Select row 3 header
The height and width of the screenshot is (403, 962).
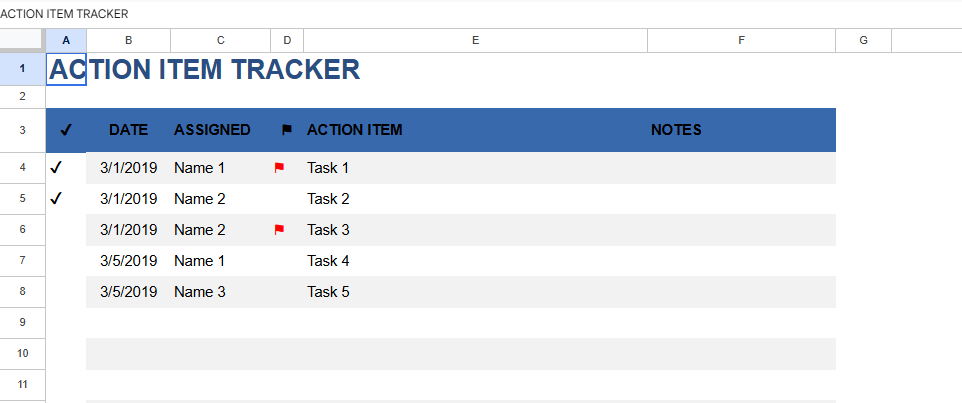22,130
